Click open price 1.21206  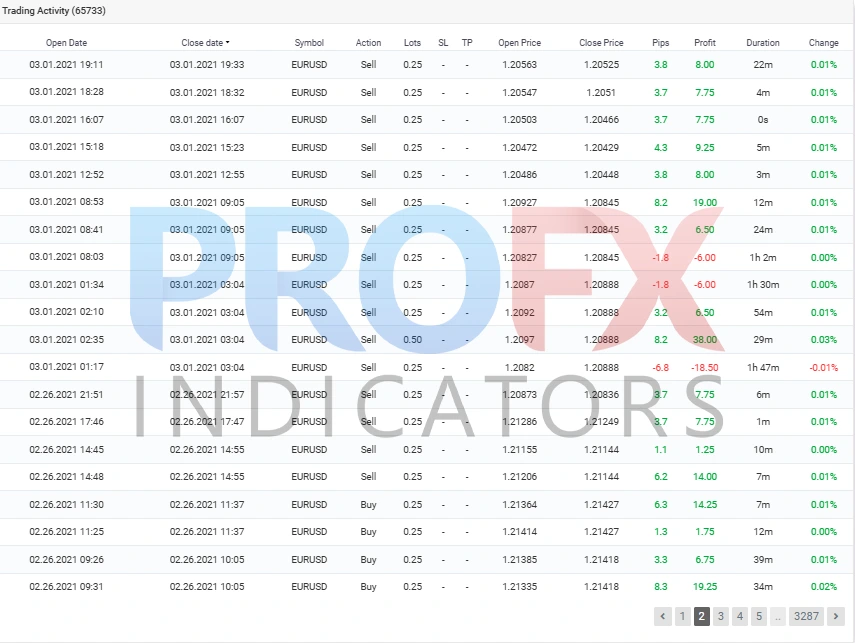pos(520,477)
